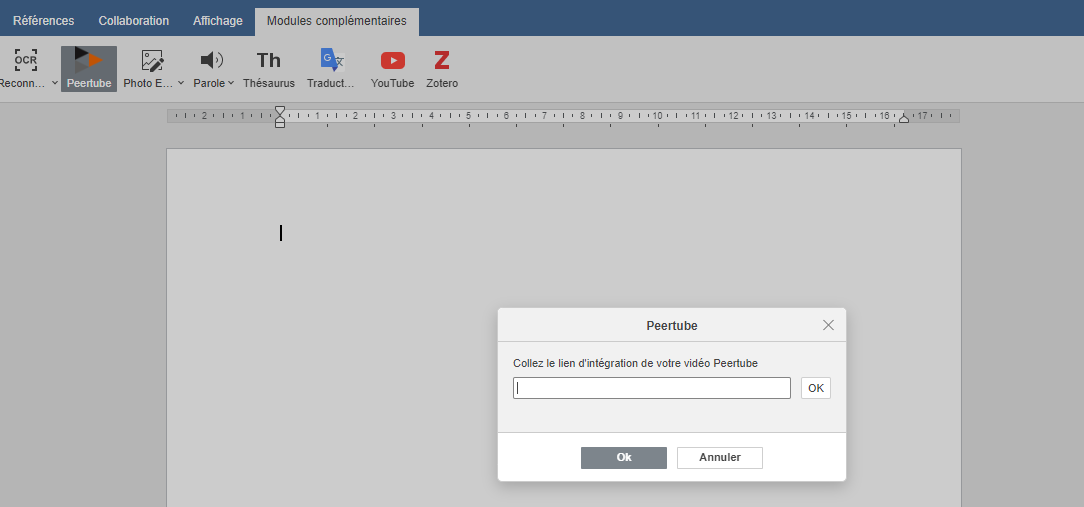Go to the Affichage tab
1084x507 pixels.
pos(218,21)
